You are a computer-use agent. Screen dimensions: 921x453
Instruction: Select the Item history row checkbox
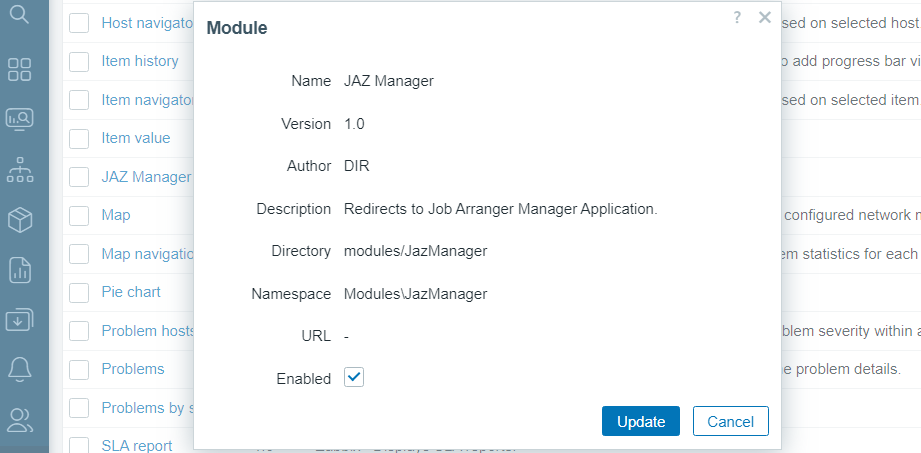point(79,62)
